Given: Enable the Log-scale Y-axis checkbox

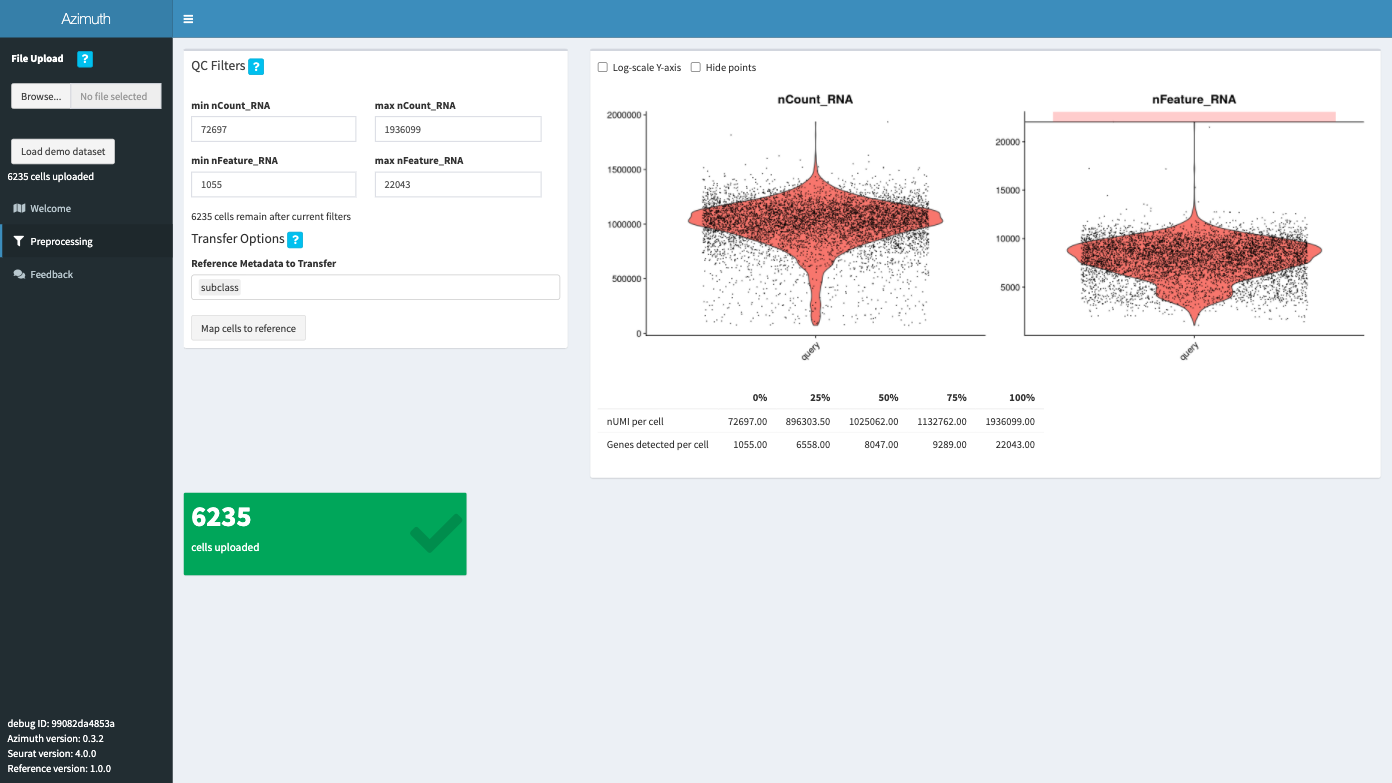Looking at the screenshot, I should point(602,67).
